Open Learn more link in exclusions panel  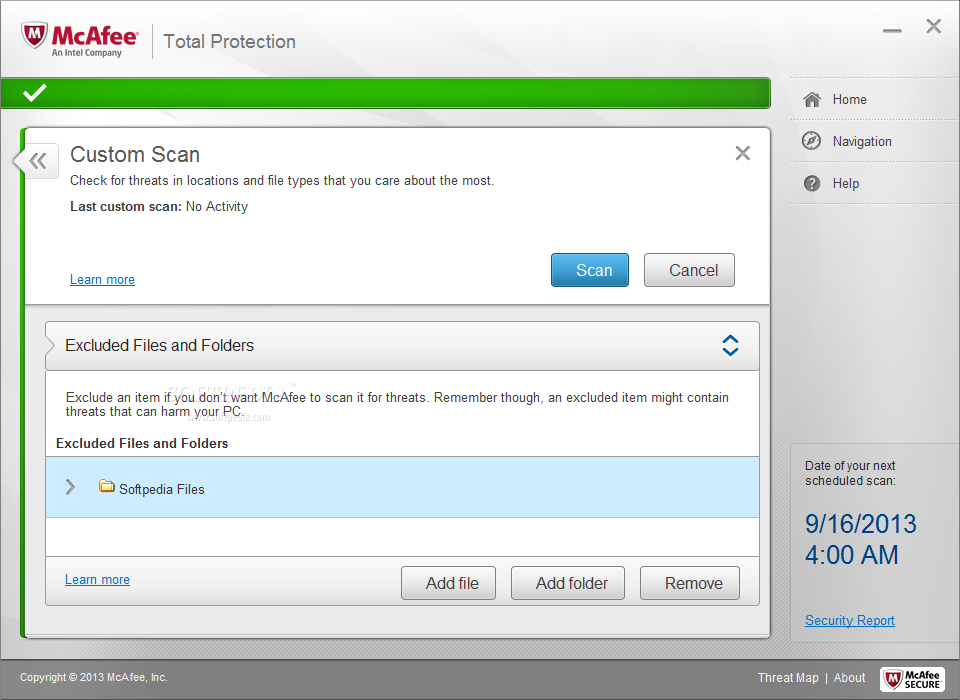click(97, 579)
